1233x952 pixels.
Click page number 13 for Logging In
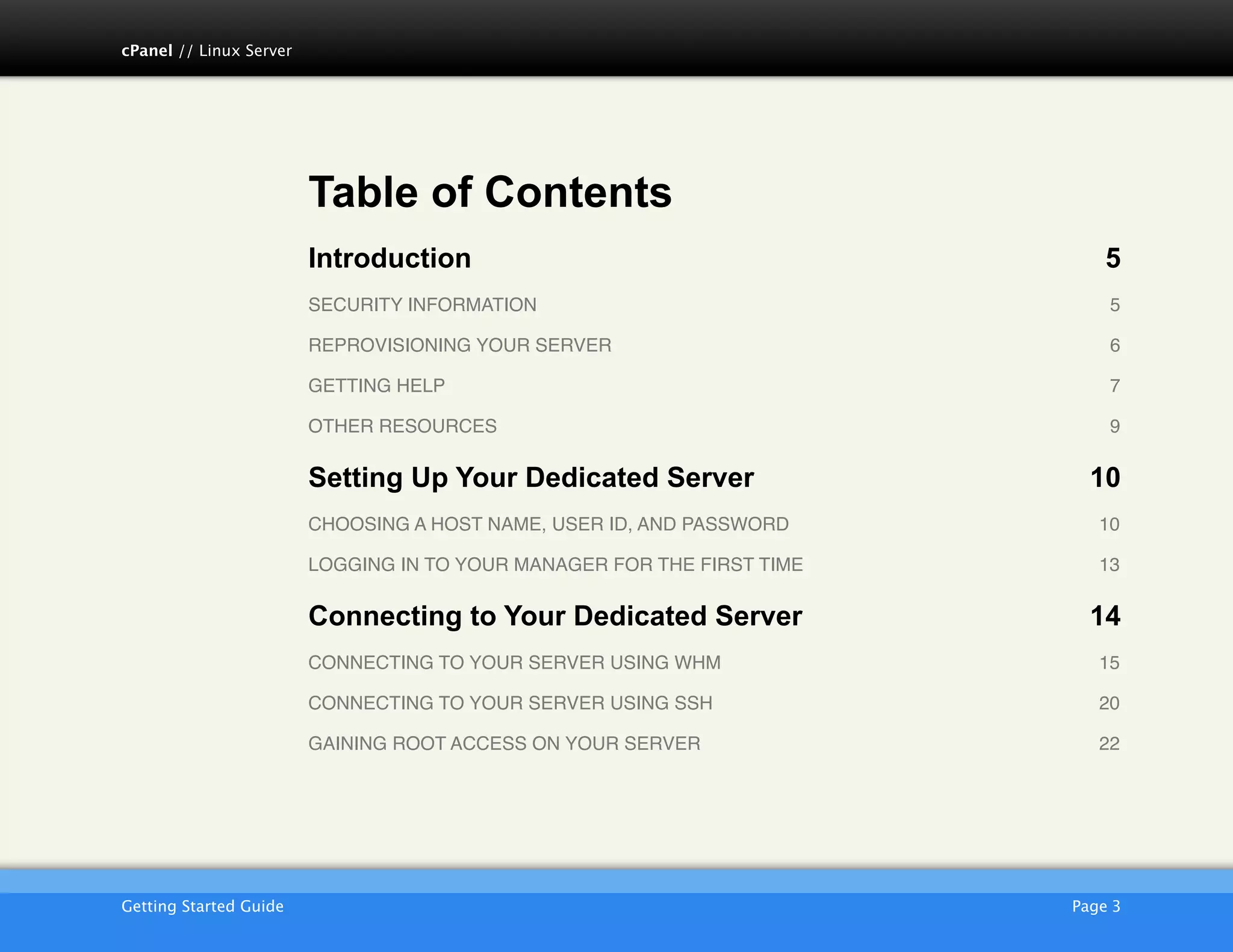[1109, 564]
